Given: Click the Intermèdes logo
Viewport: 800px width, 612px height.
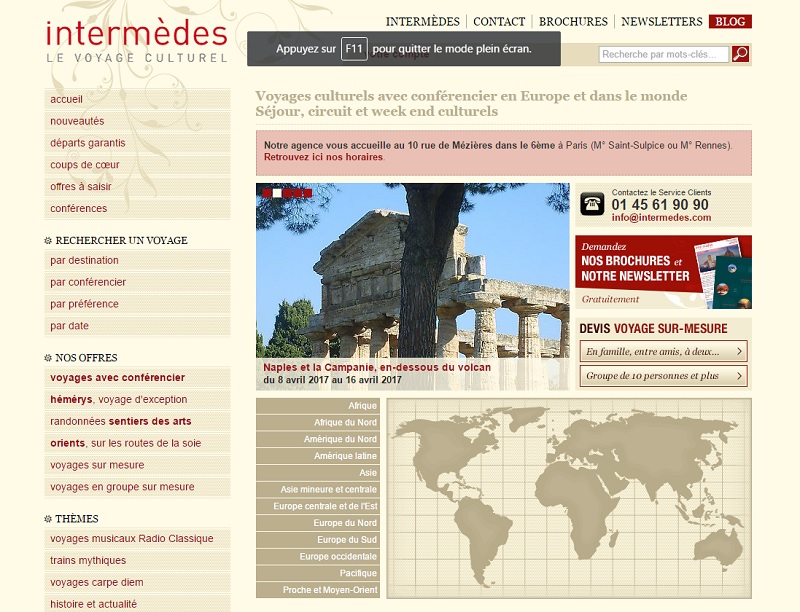Looking at the screenshot, I should (x=136, y=40).
